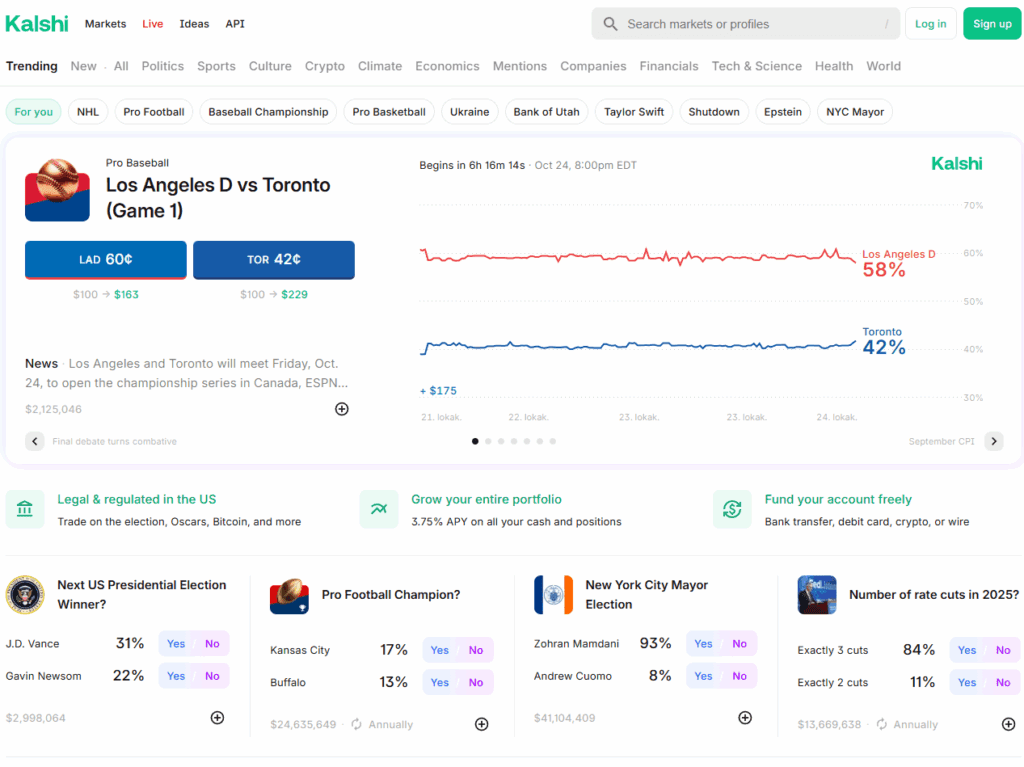1024x767 pixels.
Task: Click plus icon on Pro Football Champion card
Action: pyautogui.click(x=481, y=724)
